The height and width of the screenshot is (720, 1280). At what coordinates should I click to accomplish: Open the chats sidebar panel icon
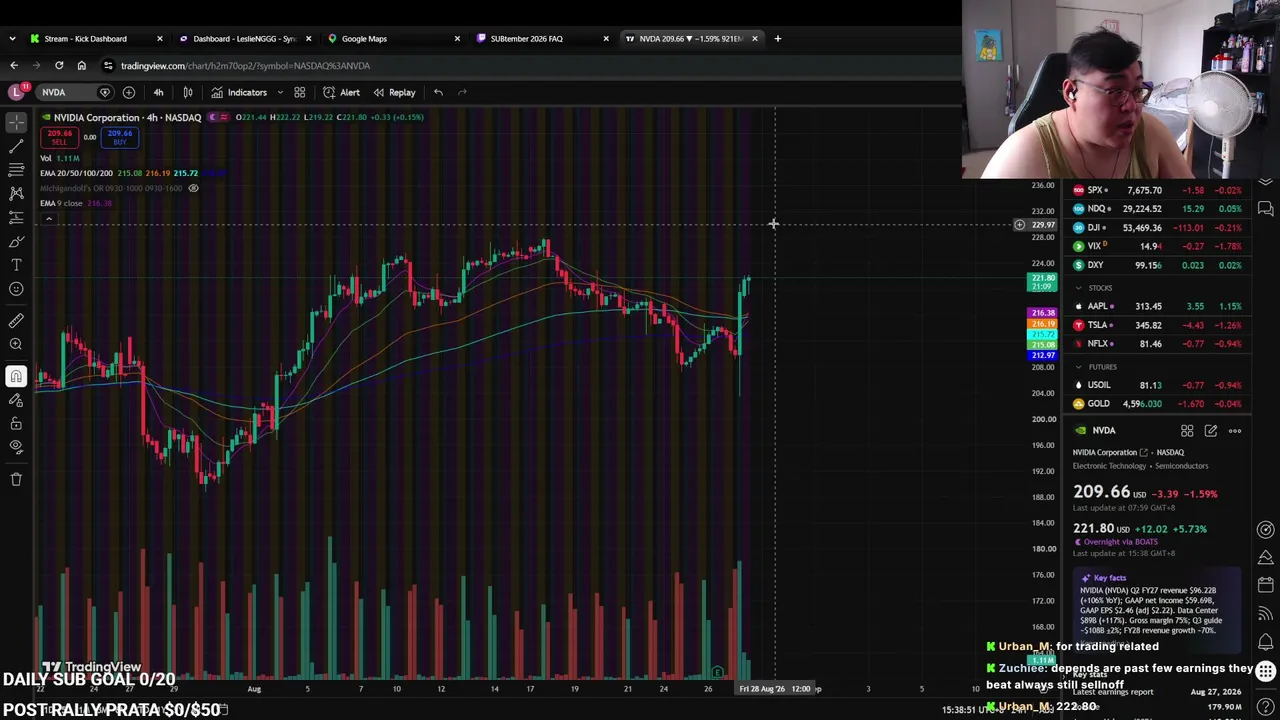[1265, 208]
